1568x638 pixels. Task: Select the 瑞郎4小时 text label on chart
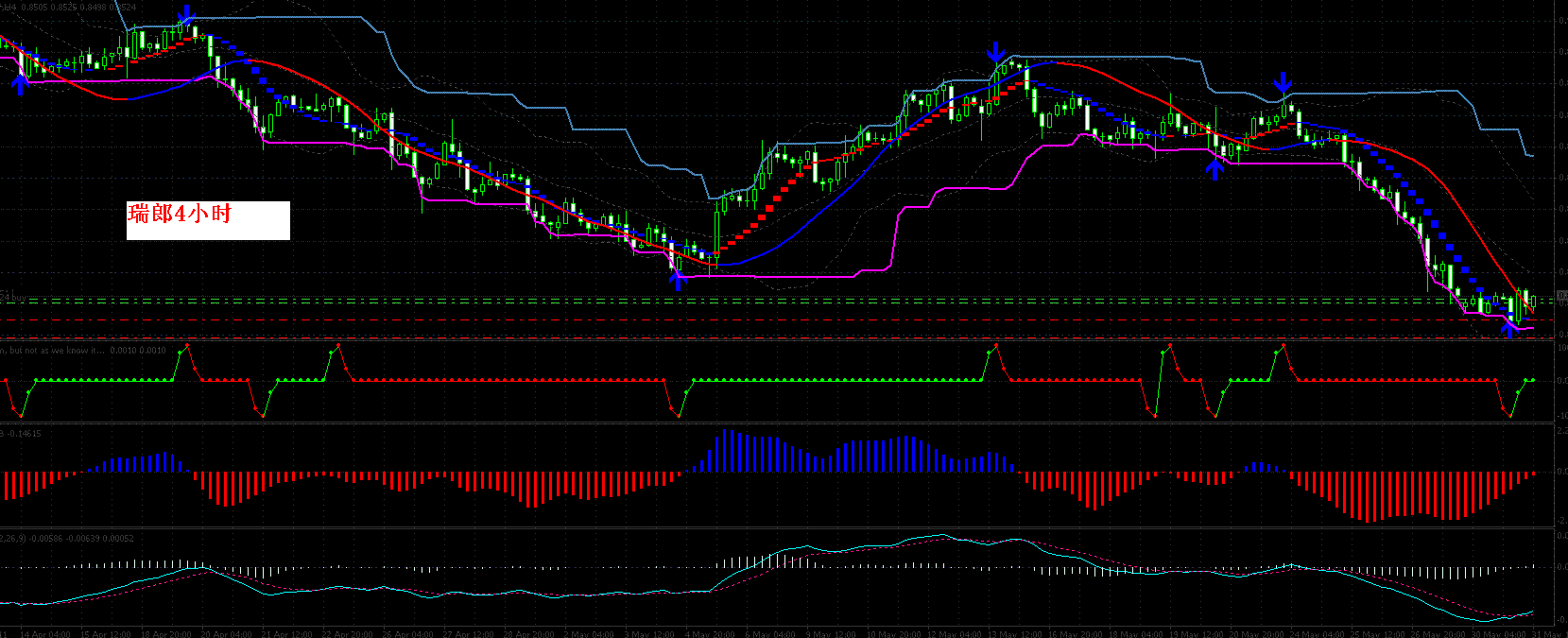tap(180, 214)
